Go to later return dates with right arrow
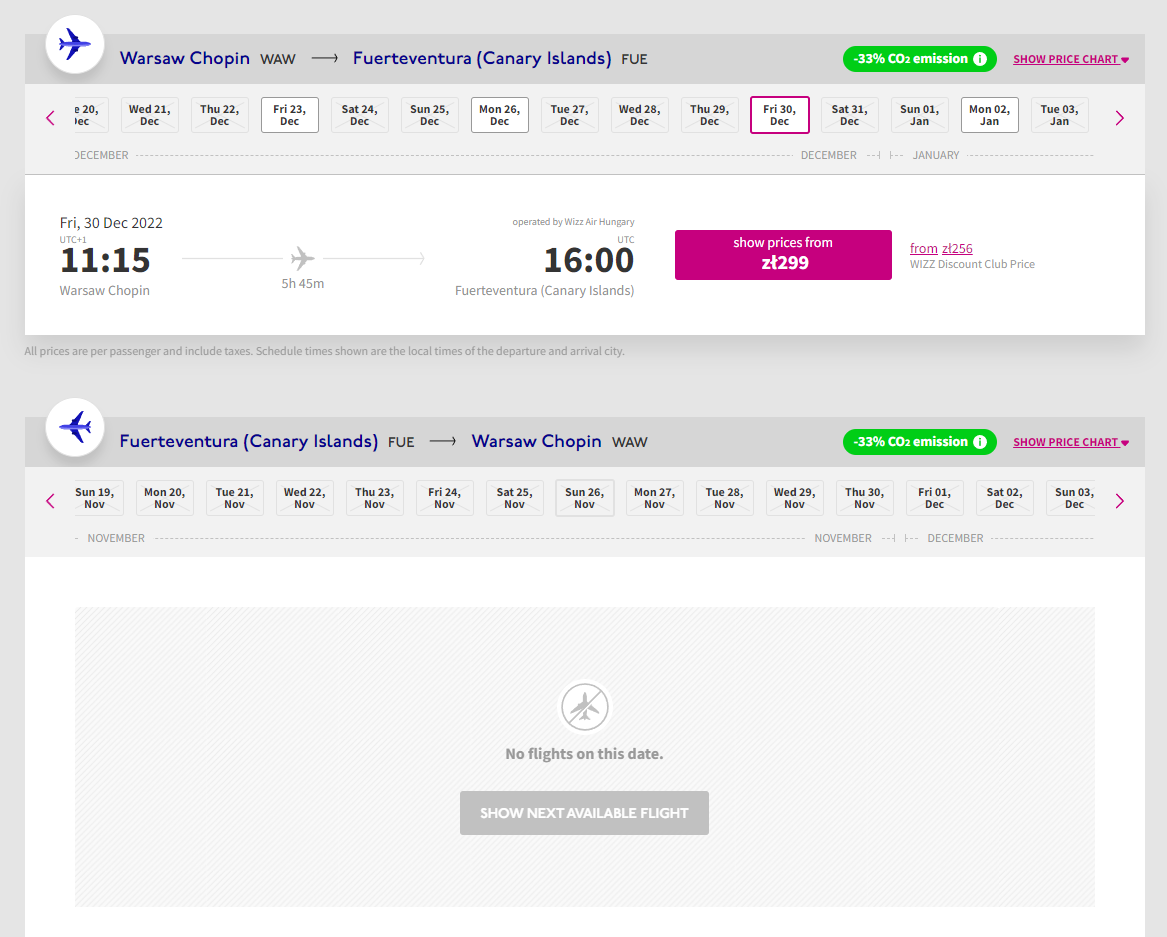Screen dimensions: 1167x937 coord(1119,501)
